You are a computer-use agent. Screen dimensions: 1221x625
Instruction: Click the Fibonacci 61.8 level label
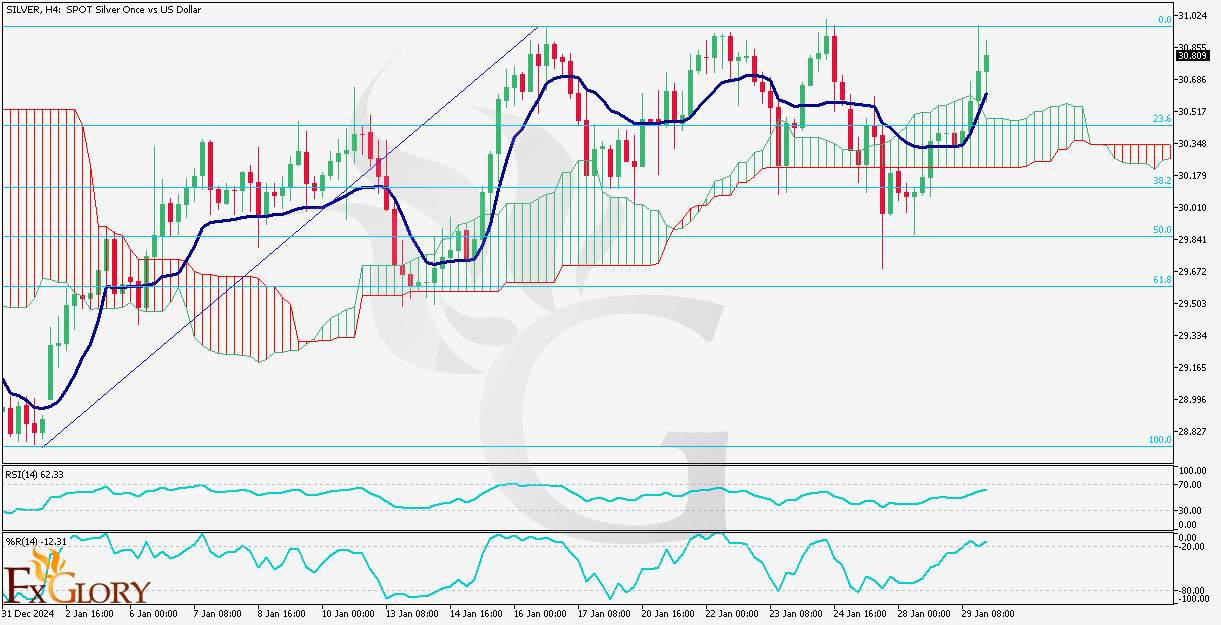pos(1162,280)
